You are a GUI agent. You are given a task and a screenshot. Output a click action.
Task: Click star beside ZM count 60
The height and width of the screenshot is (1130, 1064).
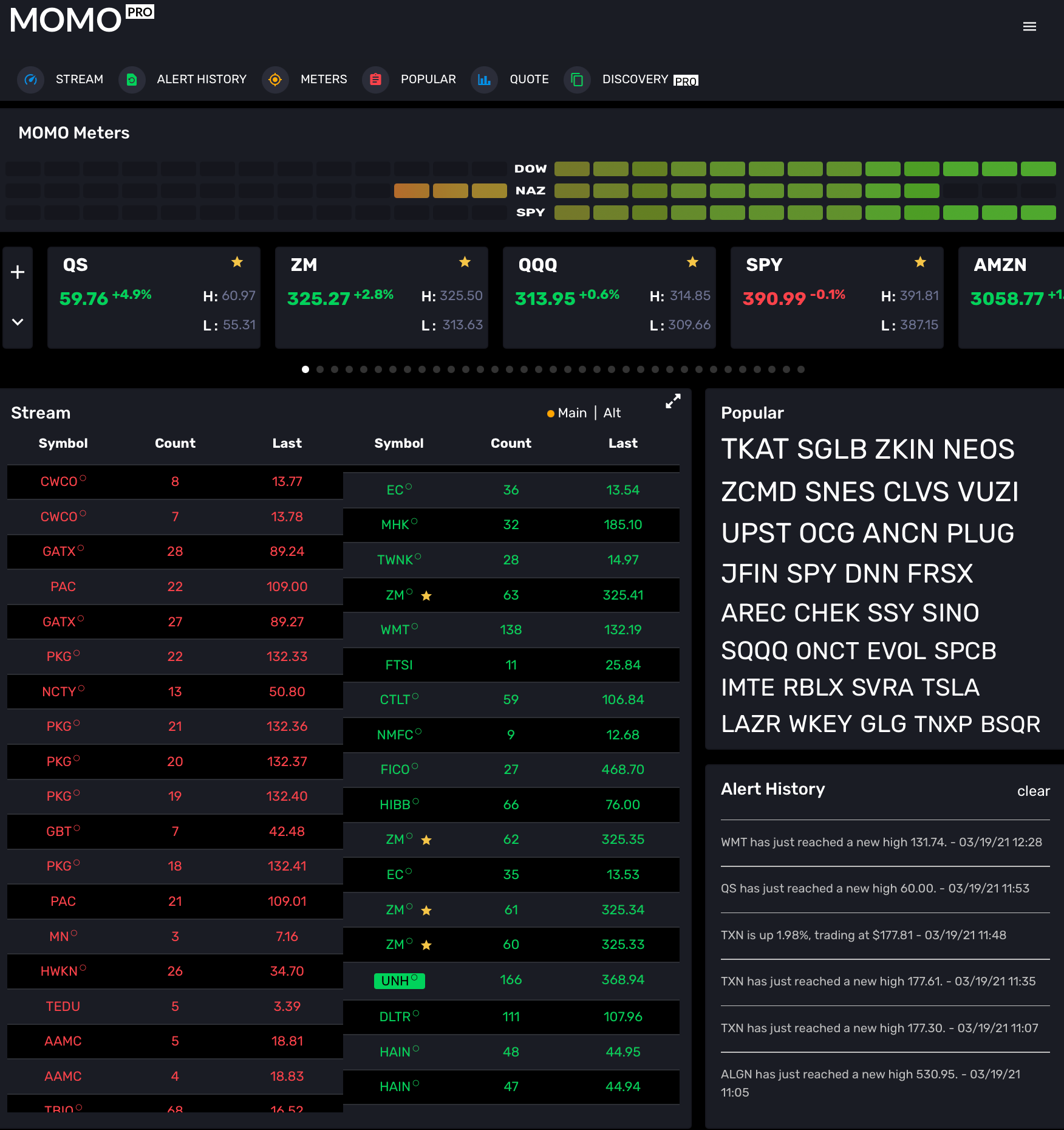coord(426,945)
